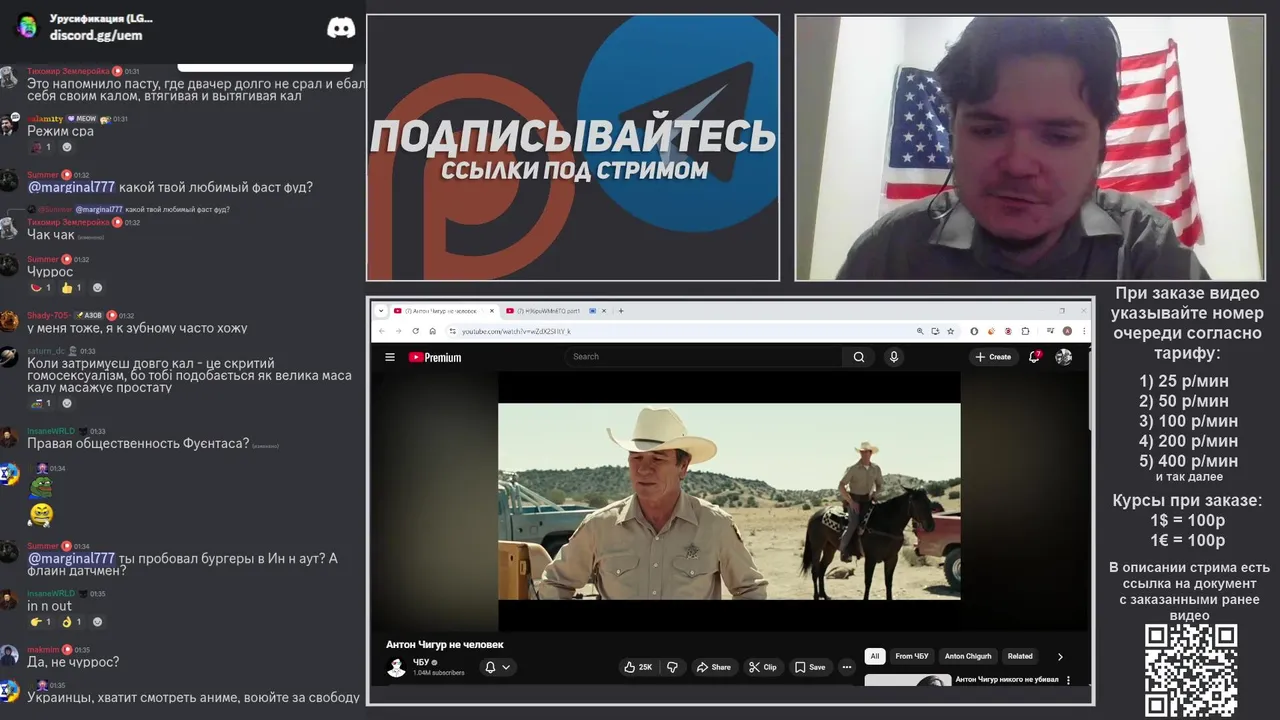Click the Create button in YouTube header

993,357
